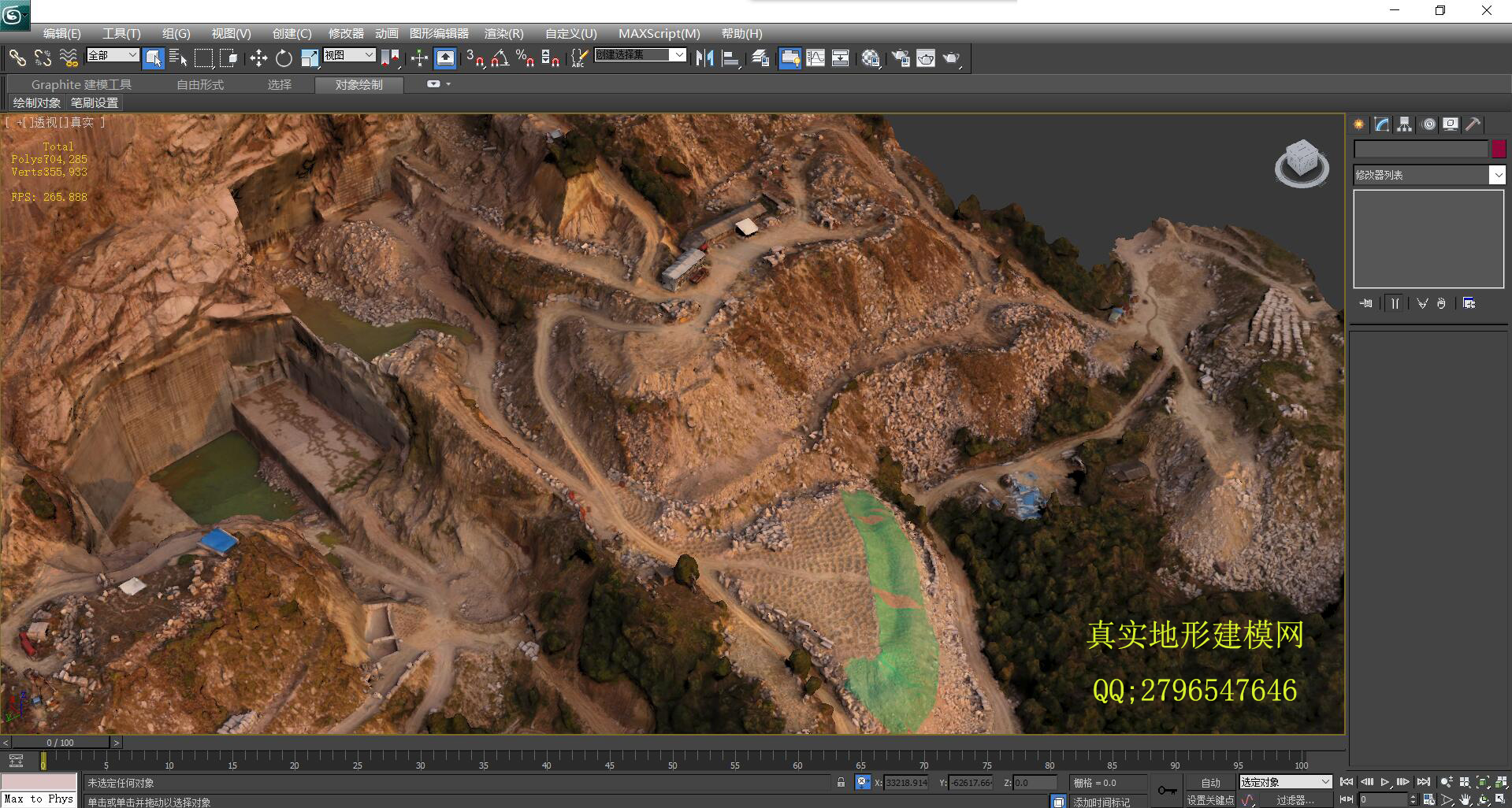This screenshot has width=1512, height=808.
Task: Expand the 创建选择集 named selection dropdown
Action: tap(679, 54)
